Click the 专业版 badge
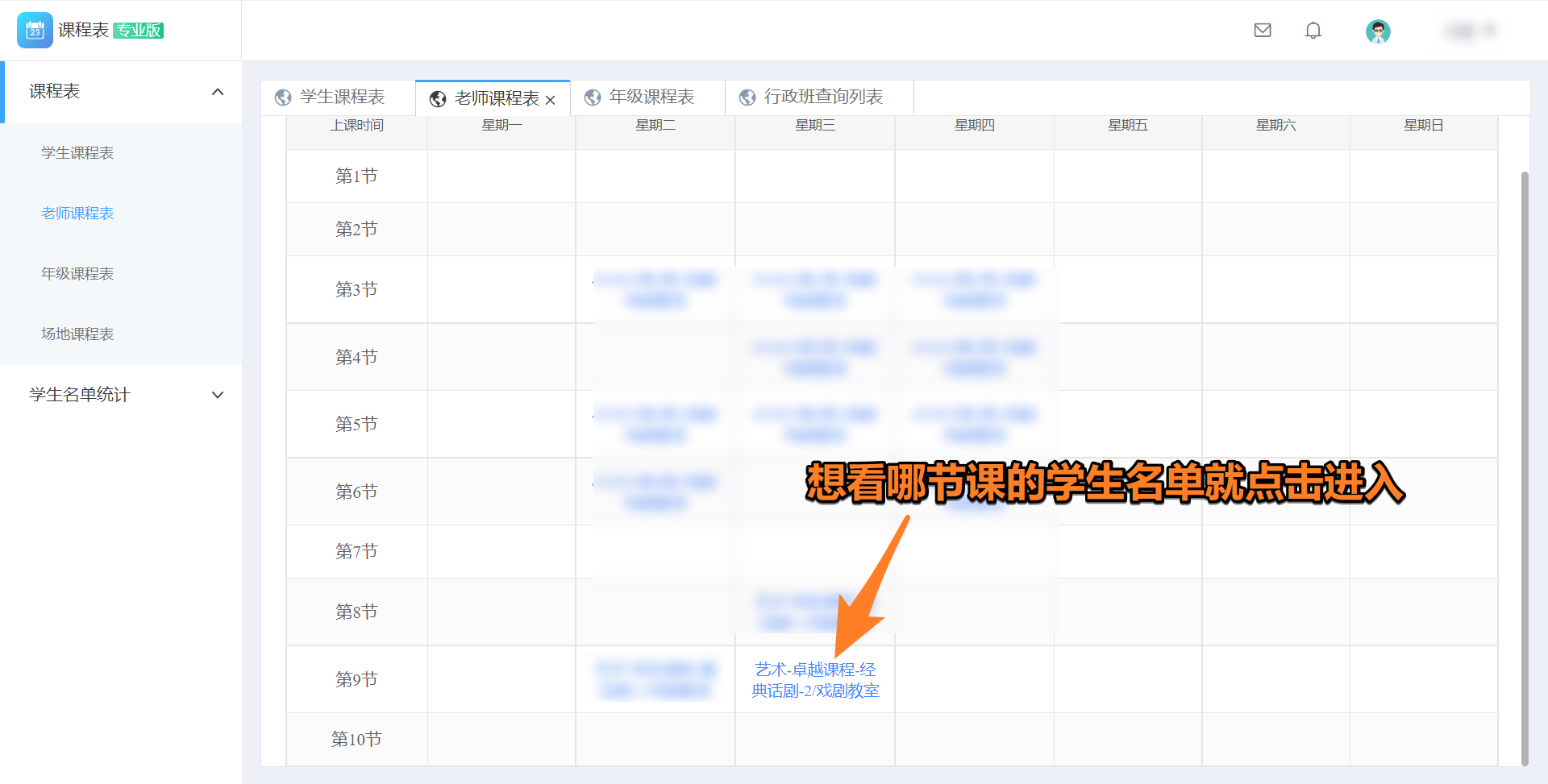 (139, 31)
